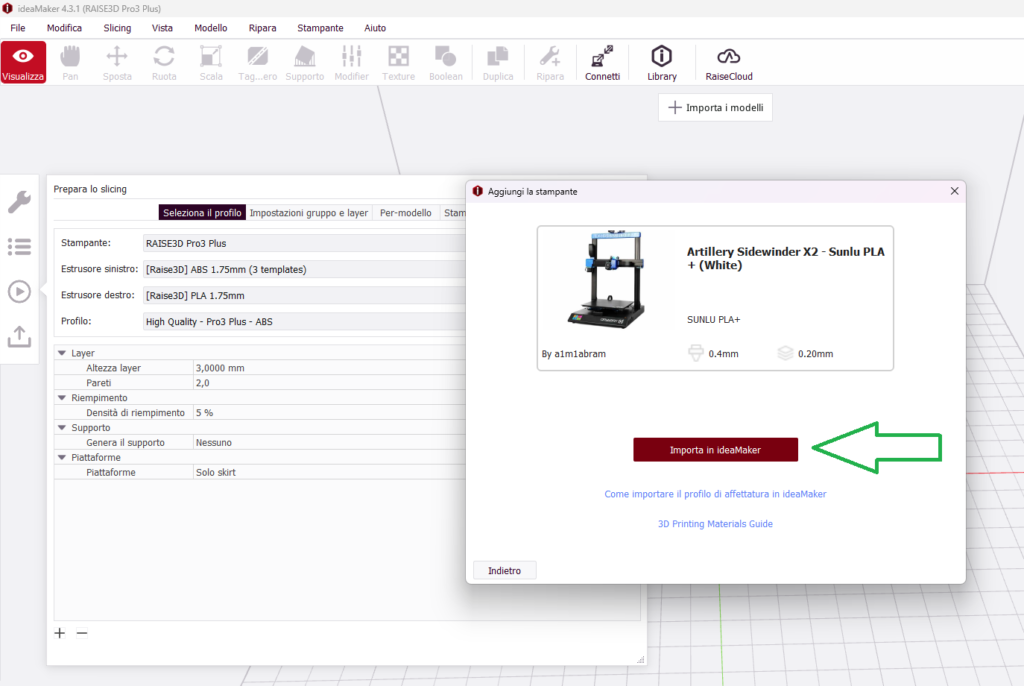The height and width of the screenshot is (686, 1024).
Task: Open the list sidebar icon
Action: [20, 247]
